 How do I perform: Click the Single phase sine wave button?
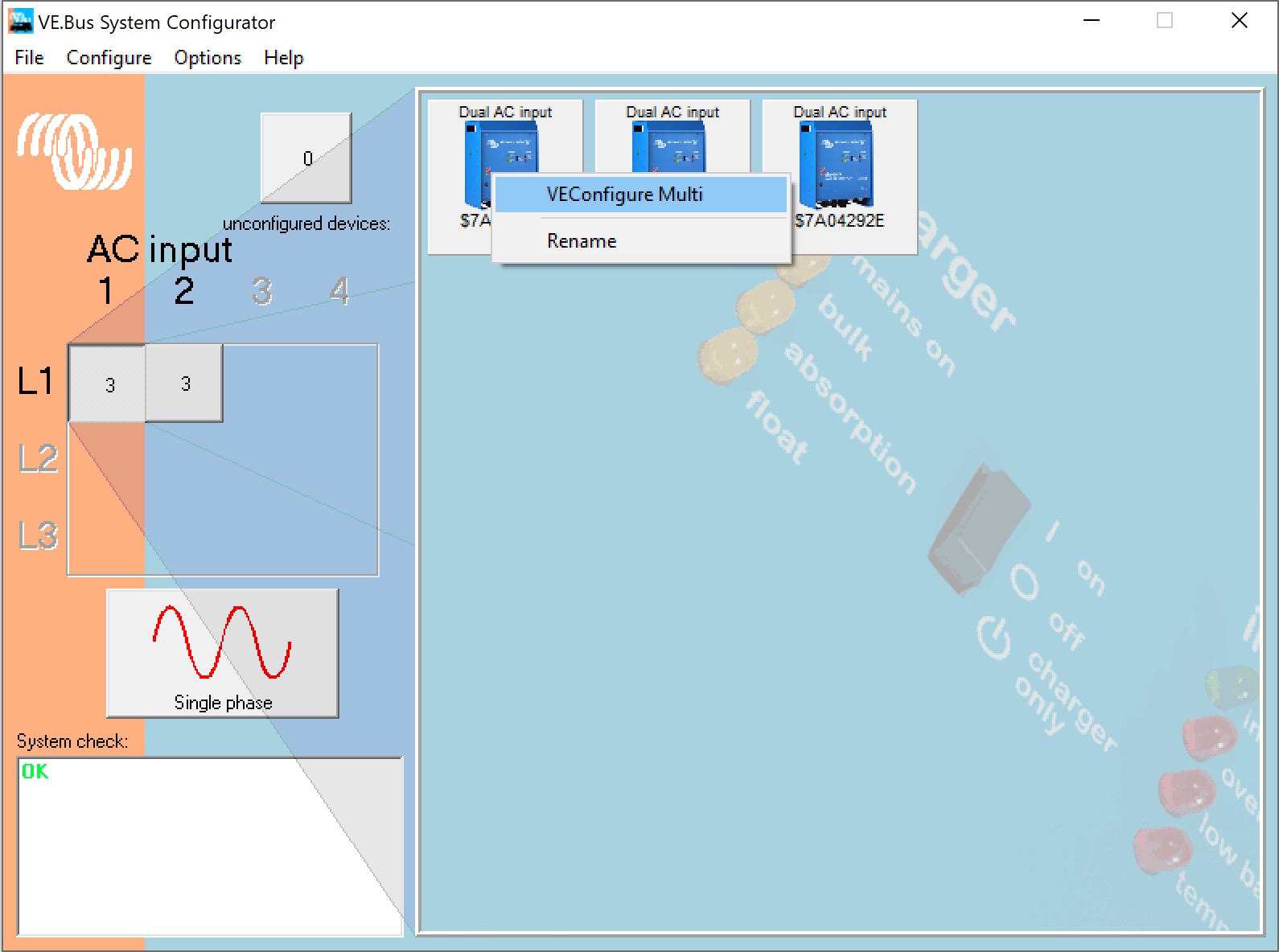[x=223, y=654]
